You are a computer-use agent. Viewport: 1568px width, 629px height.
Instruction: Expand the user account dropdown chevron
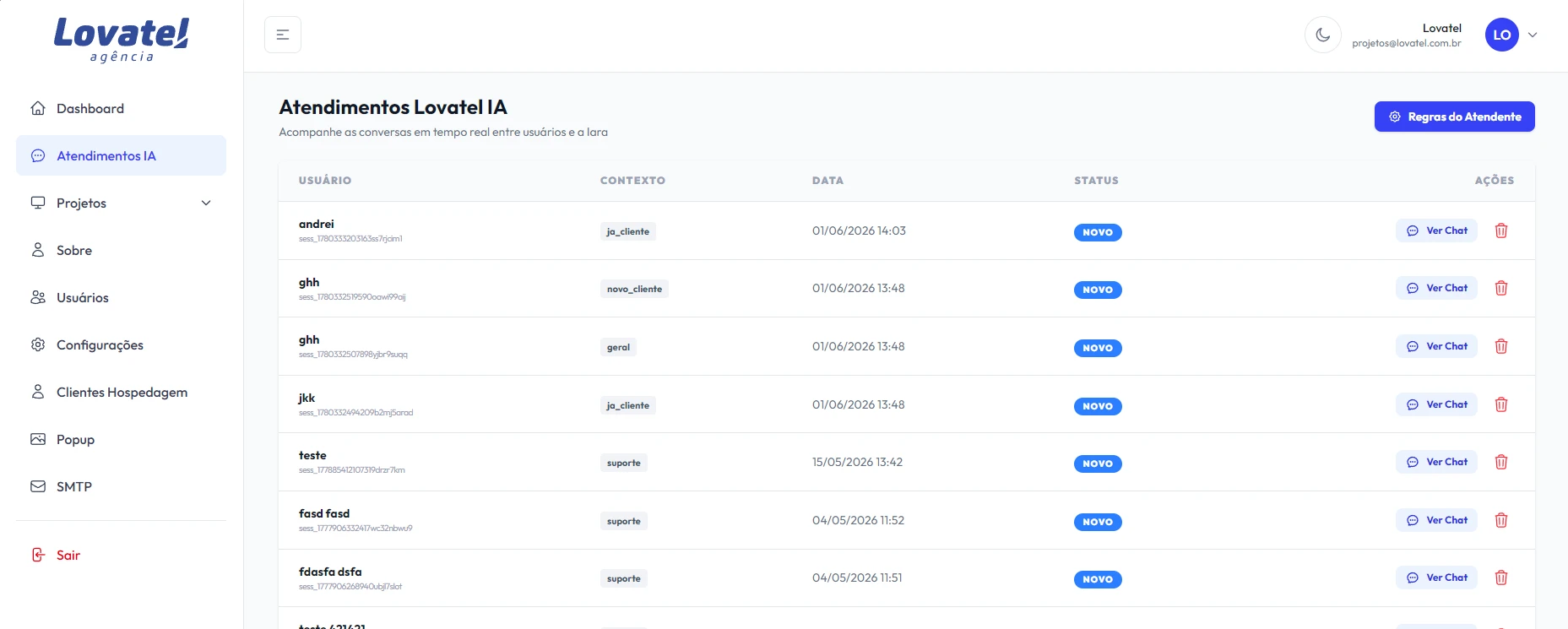click(x=1533, y=35)
